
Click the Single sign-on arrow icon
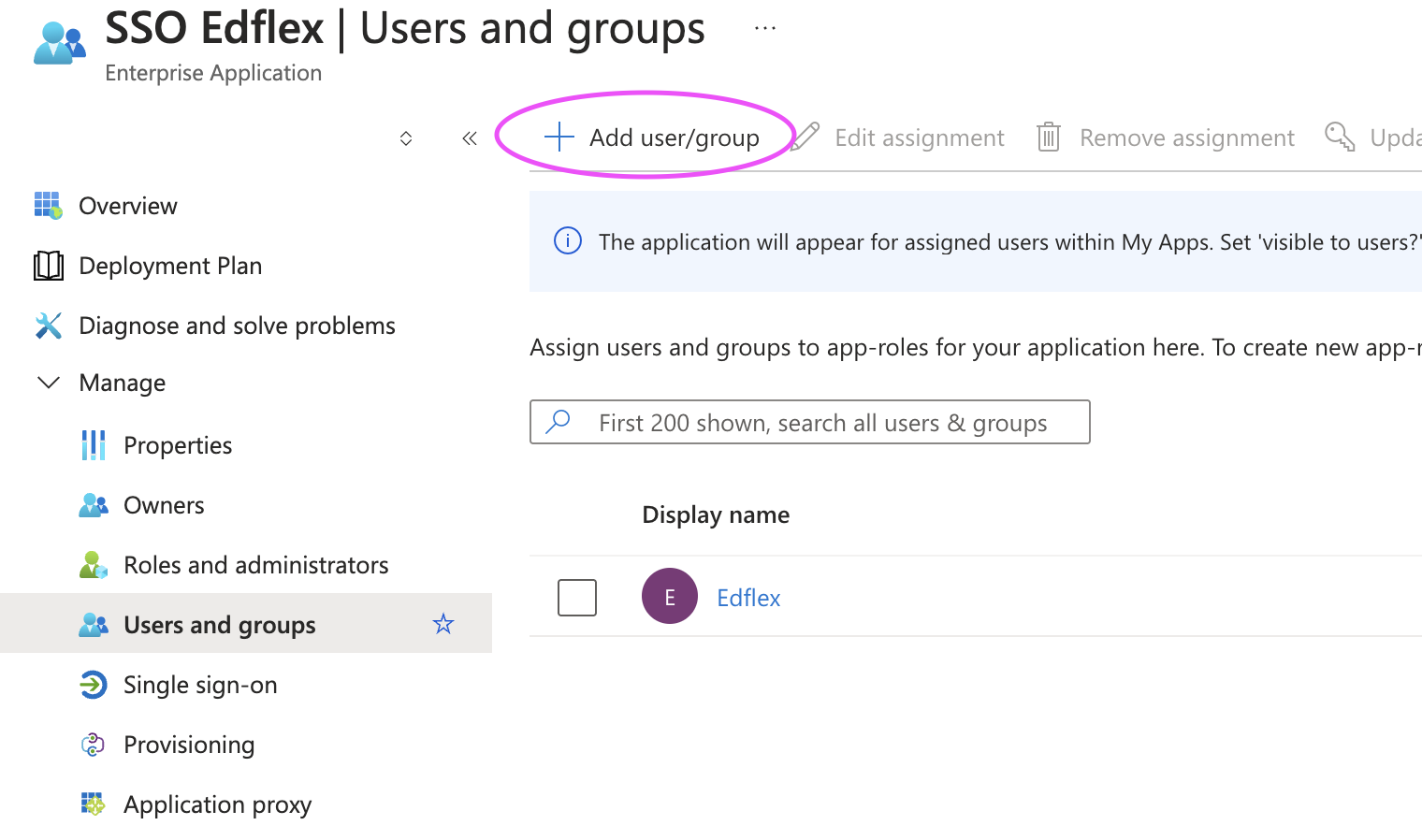pos(93,685)
